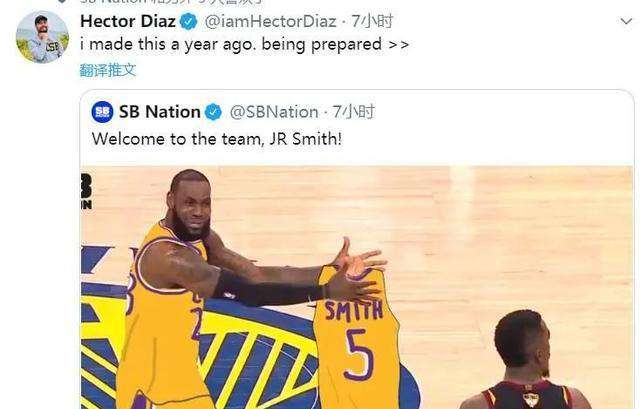This screenshot has width=640, height=409.
Task: Click the retweet indicator icon above the tweet
Action: (62, 1)
